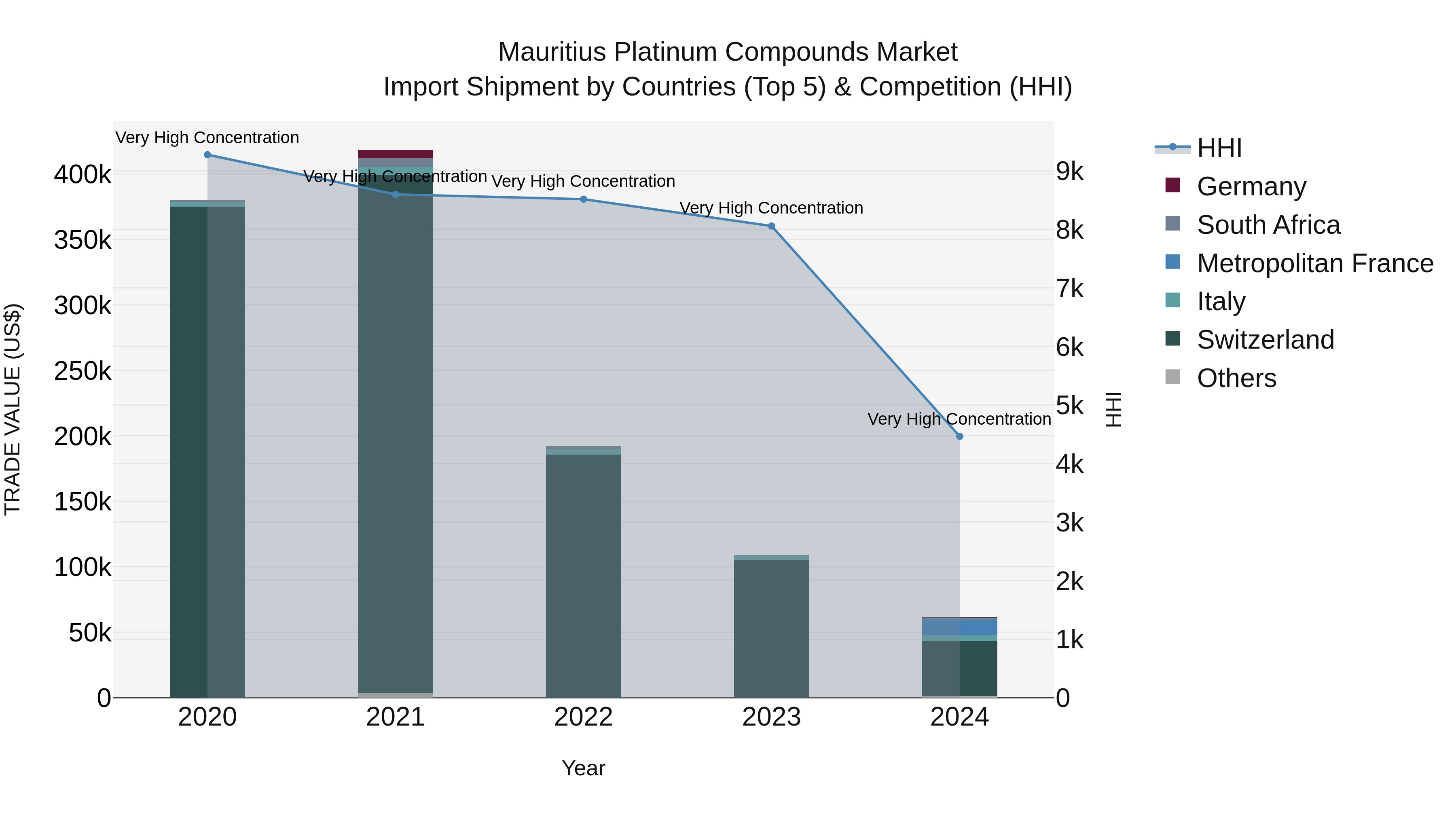Click the 2022 HHI data point
The image size is (1456, 819).
point(583,199)
